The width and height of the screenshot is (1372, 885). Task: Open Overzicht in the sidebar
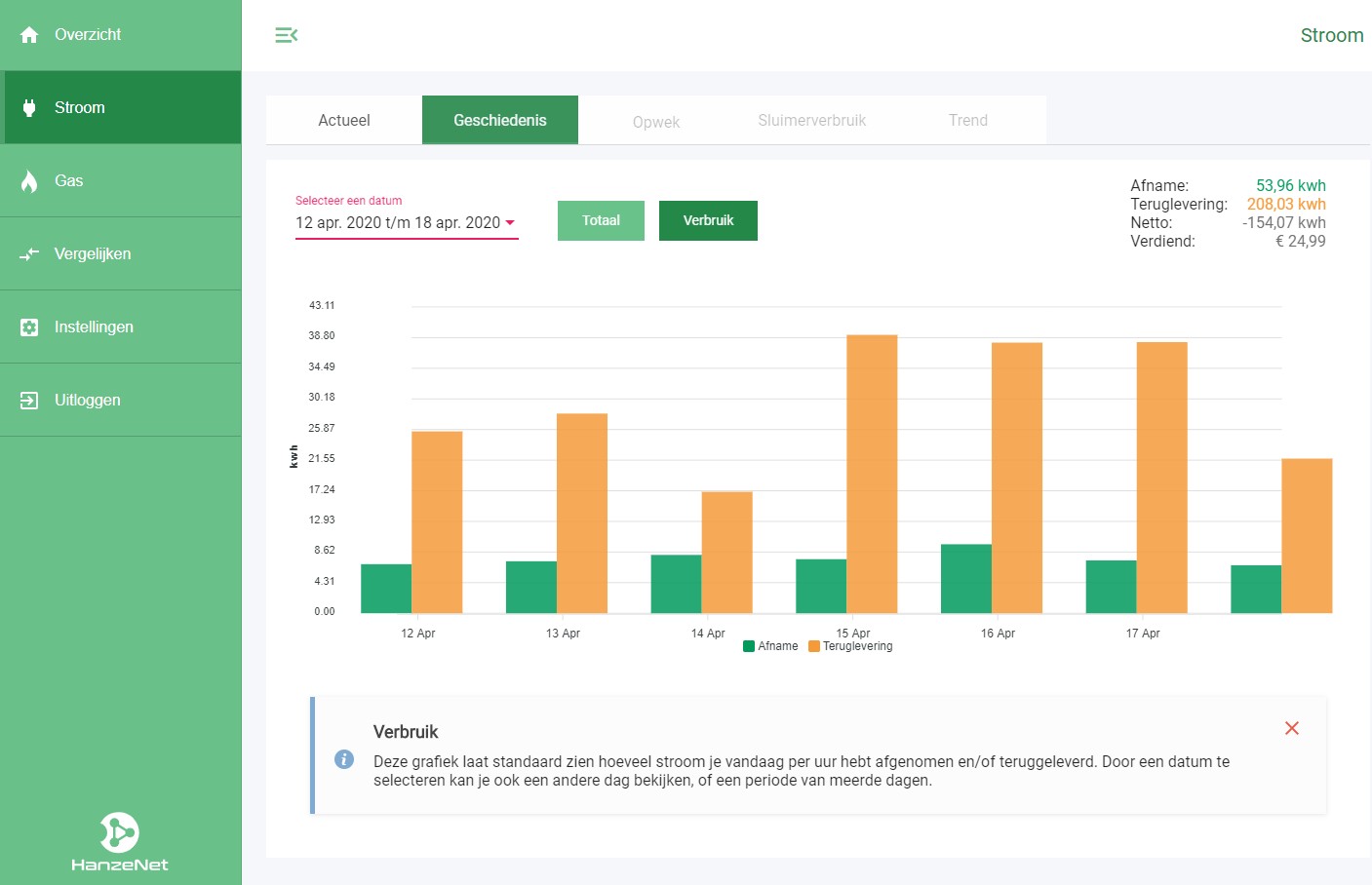point(121,35)
